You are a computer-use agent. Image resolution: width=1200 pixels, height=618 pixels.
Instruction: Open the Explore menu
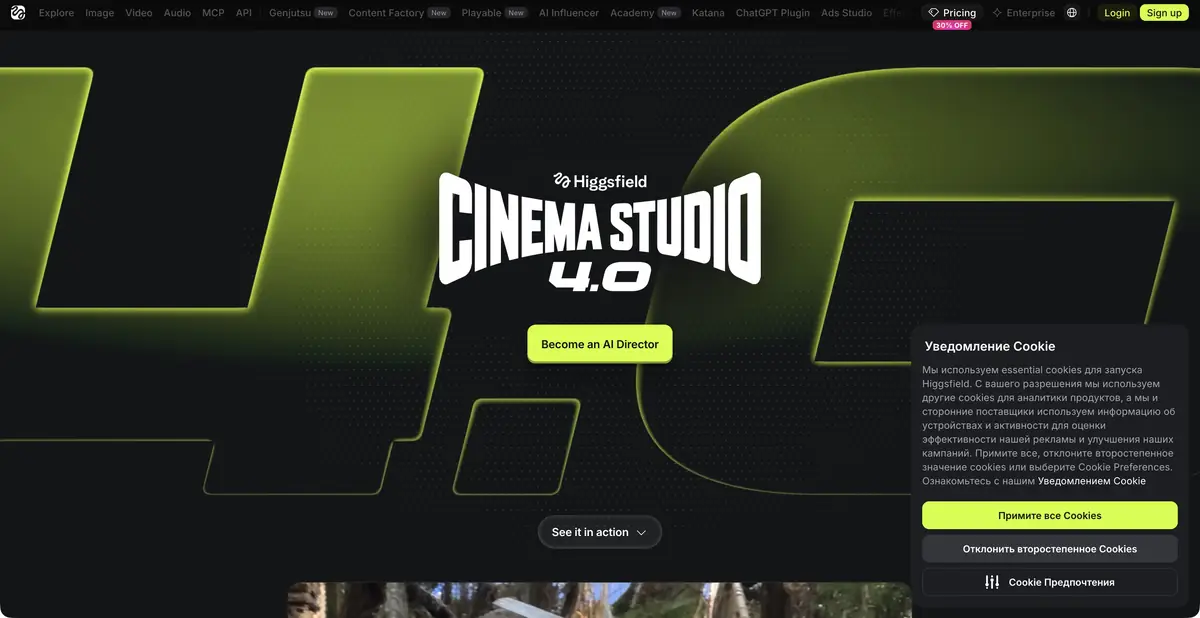[56, 13]
